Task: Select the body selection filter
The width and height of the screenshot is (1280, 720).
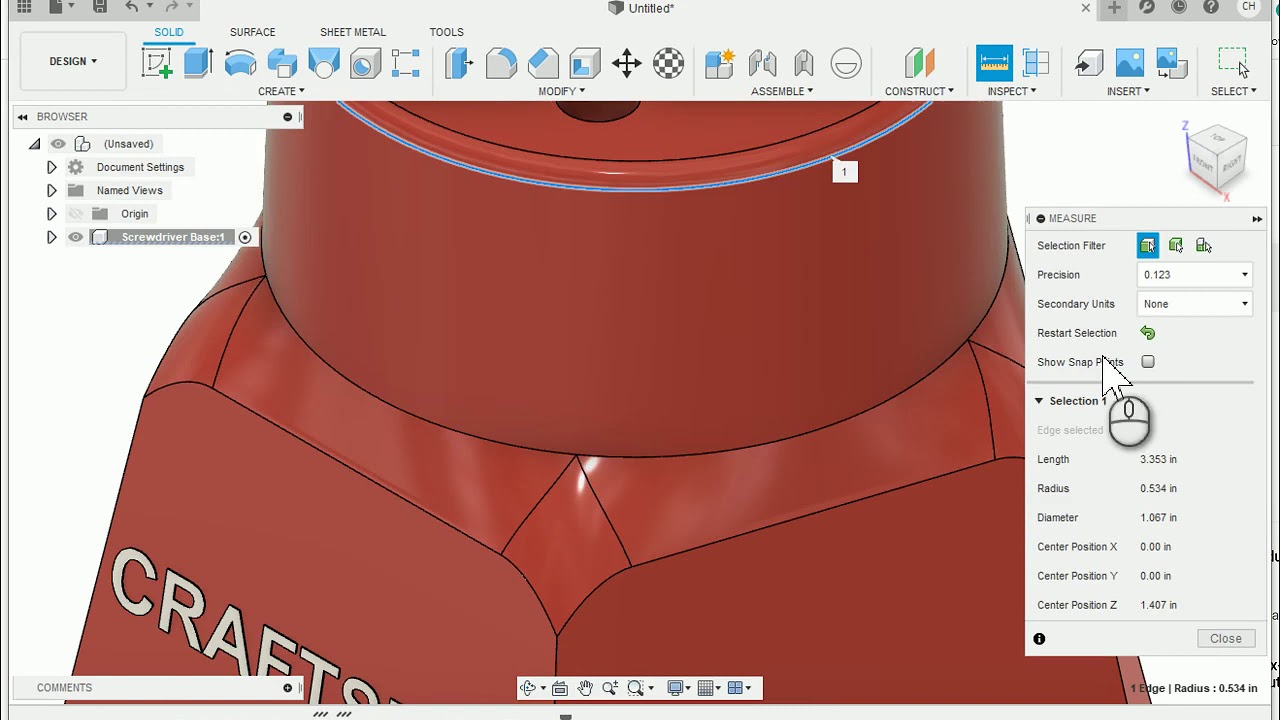Action: coord(1148,246)
